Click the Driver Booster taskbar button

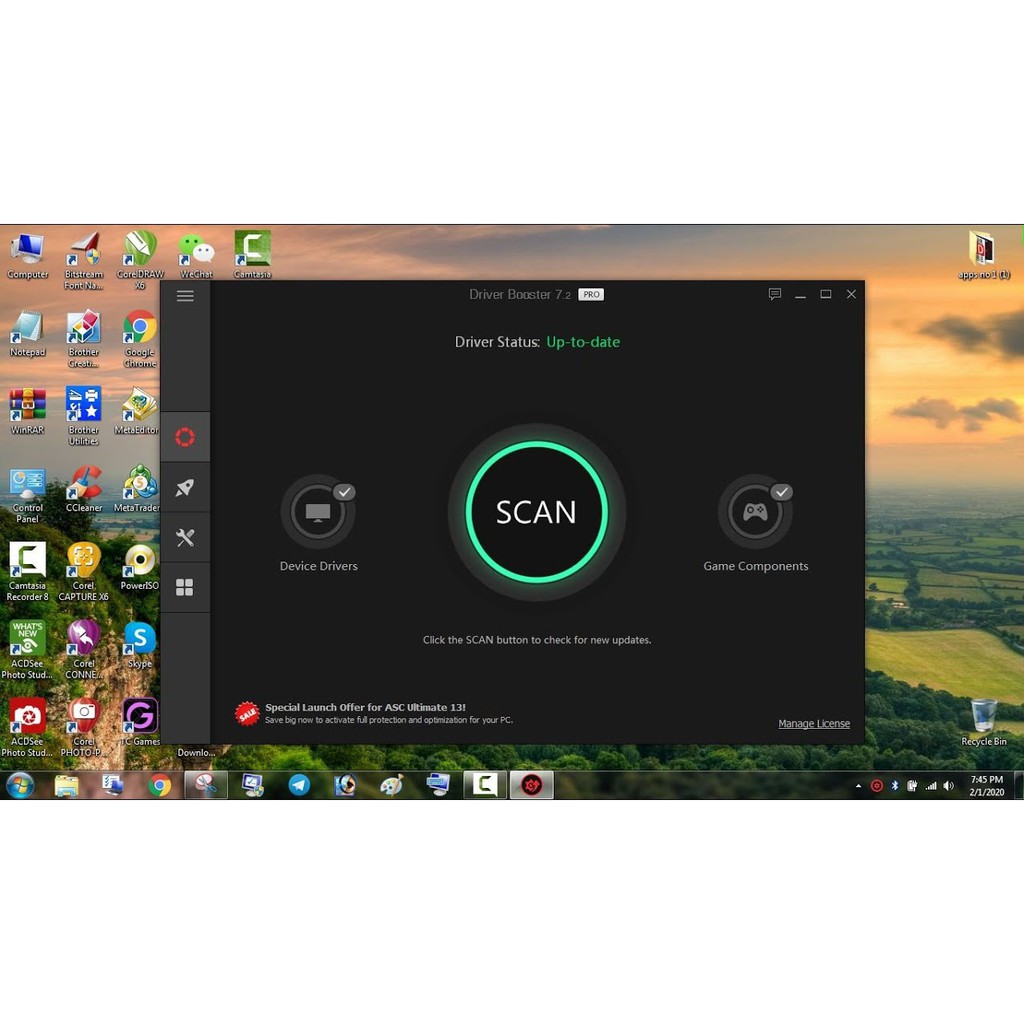(x=532, y=785)
